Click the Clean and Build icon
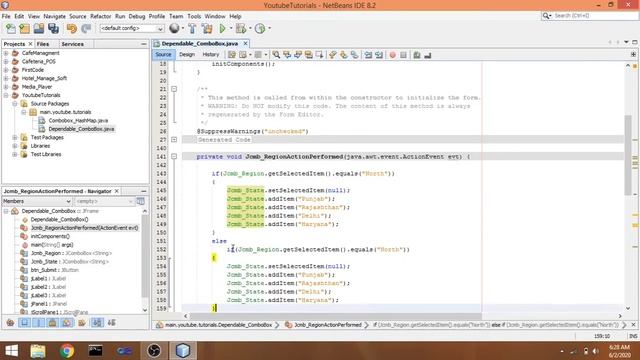This screenshot has height=360, width=640. (207, 28)
